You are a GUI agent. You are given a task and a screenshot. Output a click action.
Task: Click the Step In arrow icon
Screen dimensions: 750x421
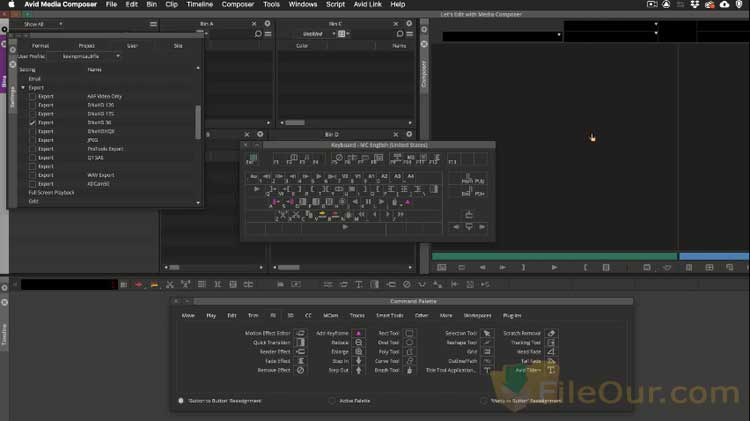click(358, 361)
